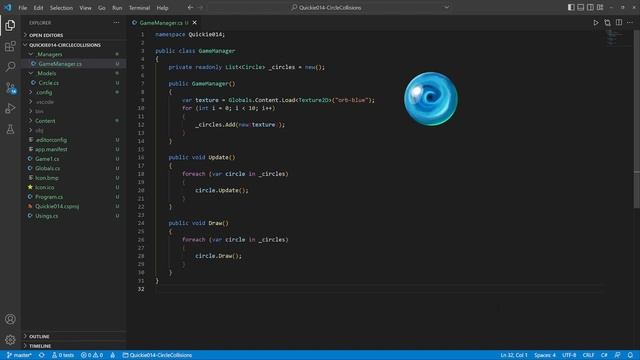The height and width of the screenshot is (360, 640).
Task: Open the errors and warnings status item
Action: coord(91,355)
